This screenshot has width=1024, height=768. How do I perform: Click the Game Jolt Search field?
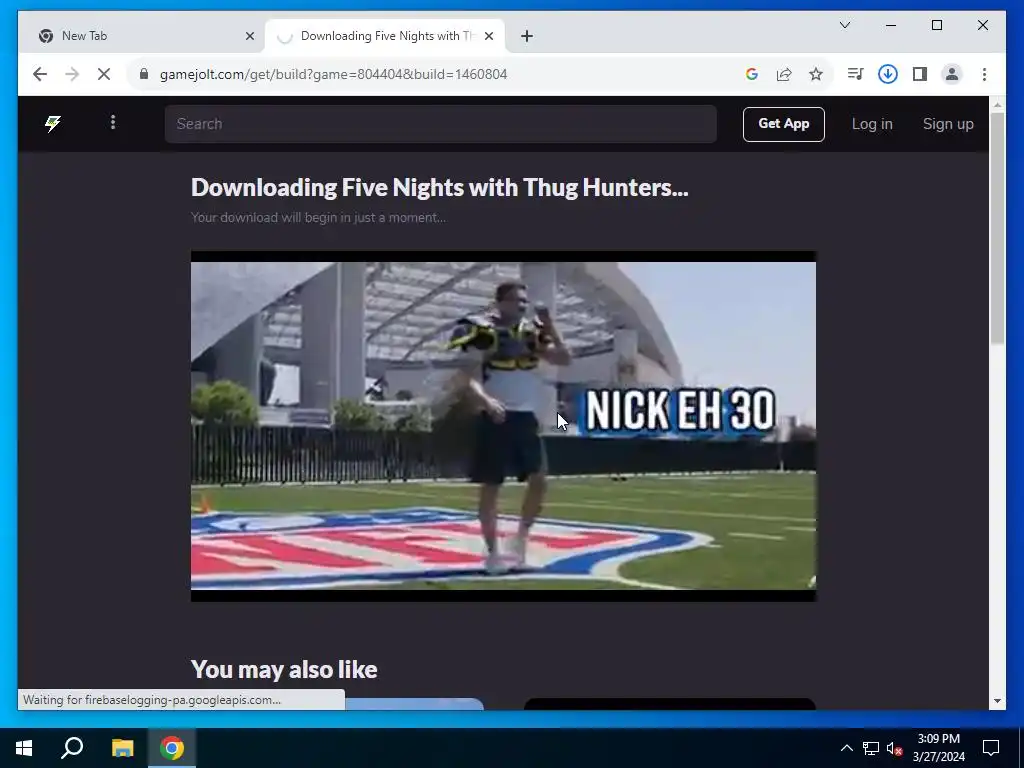click(441, 124)
